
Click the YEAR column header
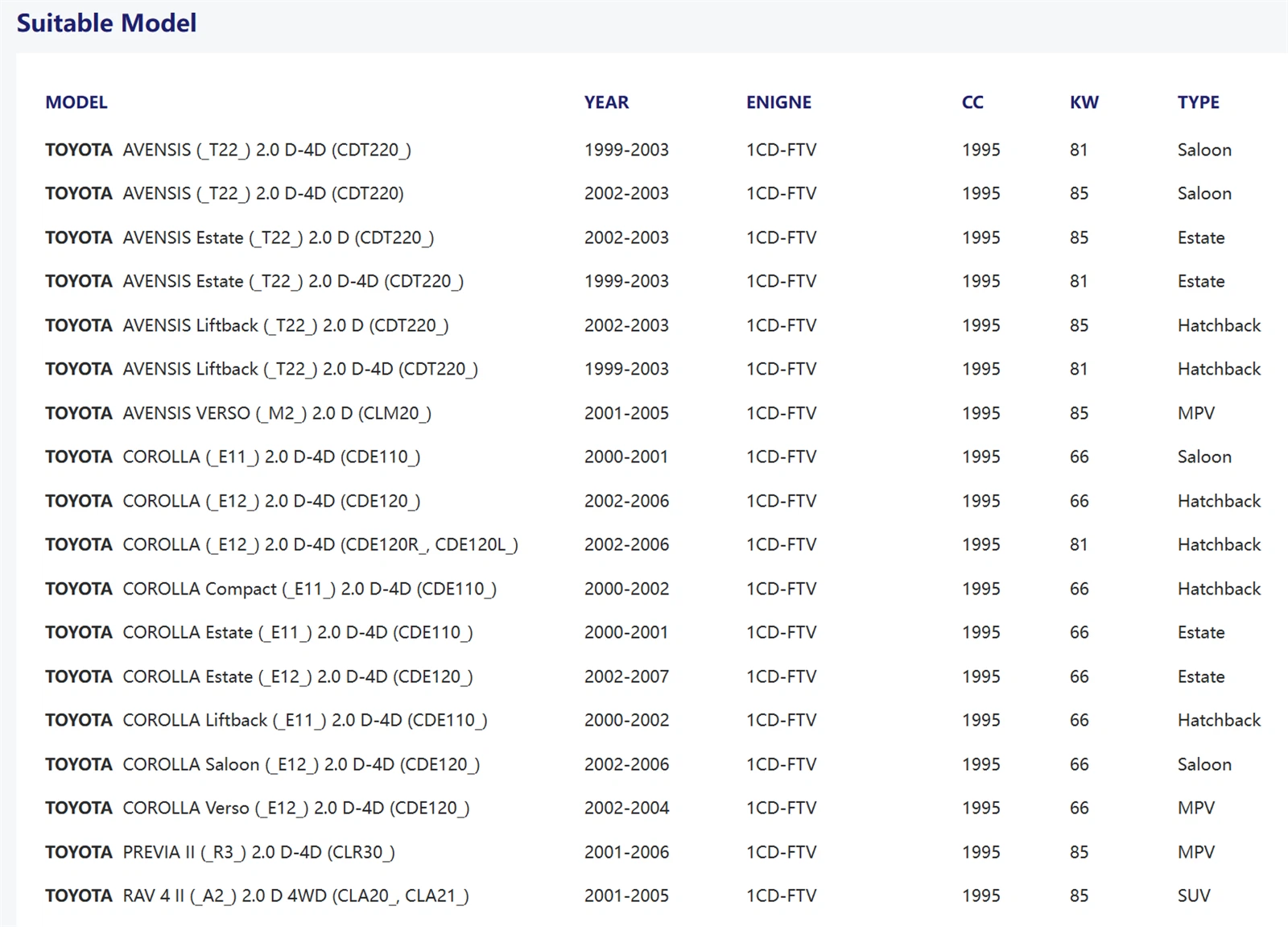[x=606, y=102]
